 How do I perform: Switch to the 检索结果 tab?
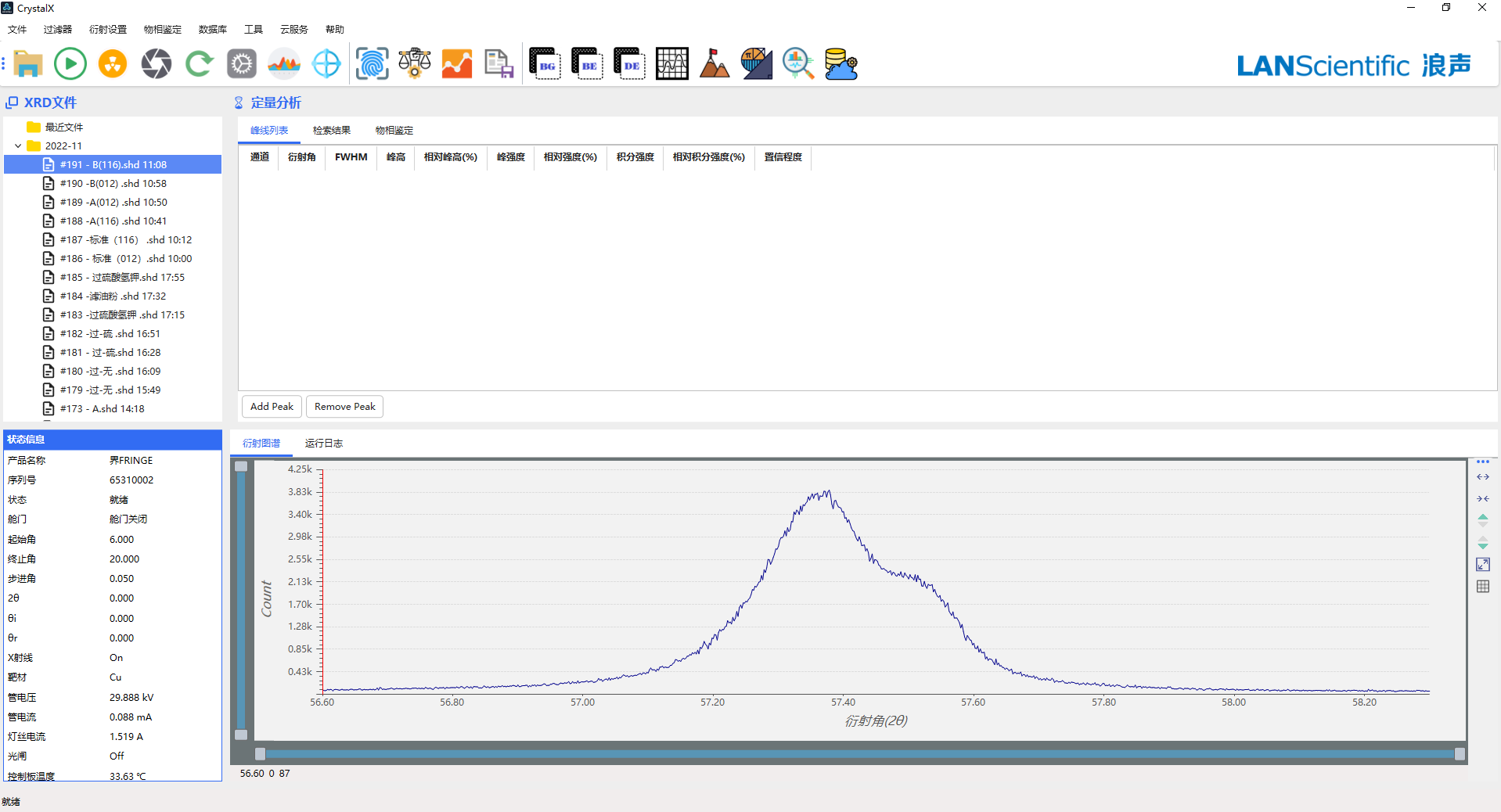[x=331, y=131]
